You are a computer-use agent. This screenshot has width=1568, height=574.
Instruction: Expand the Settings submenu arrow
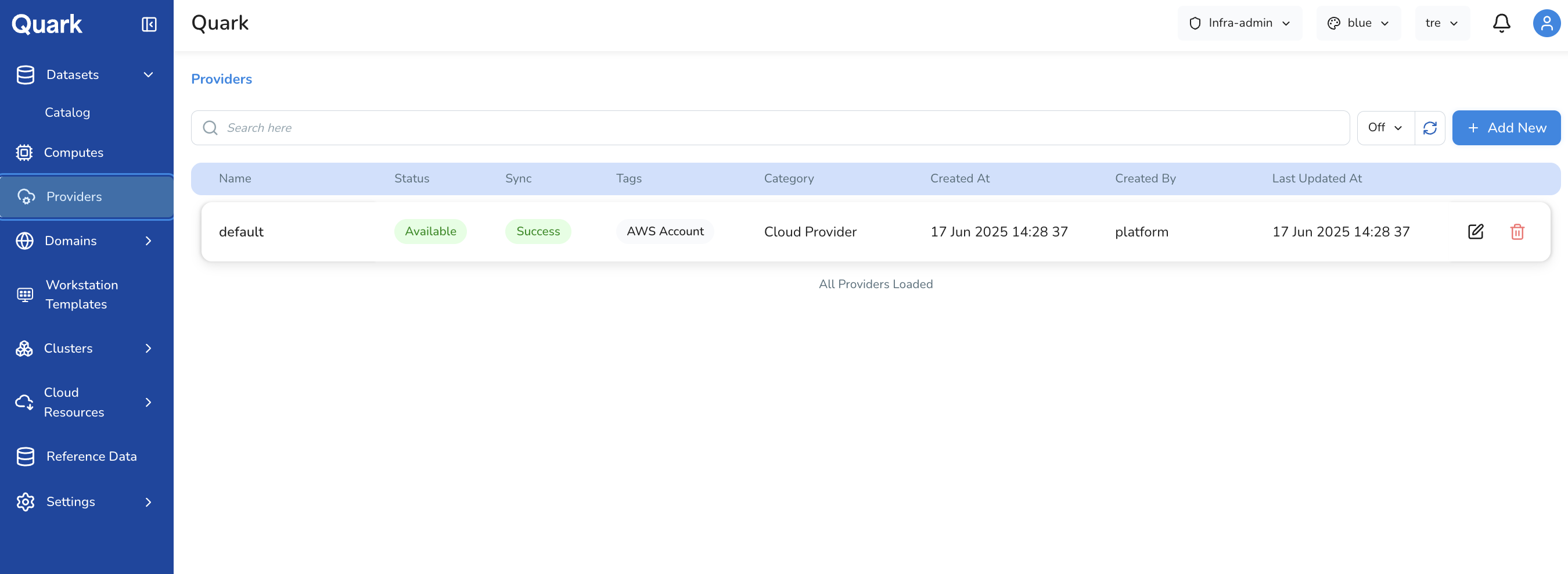[x=148, y=501]
